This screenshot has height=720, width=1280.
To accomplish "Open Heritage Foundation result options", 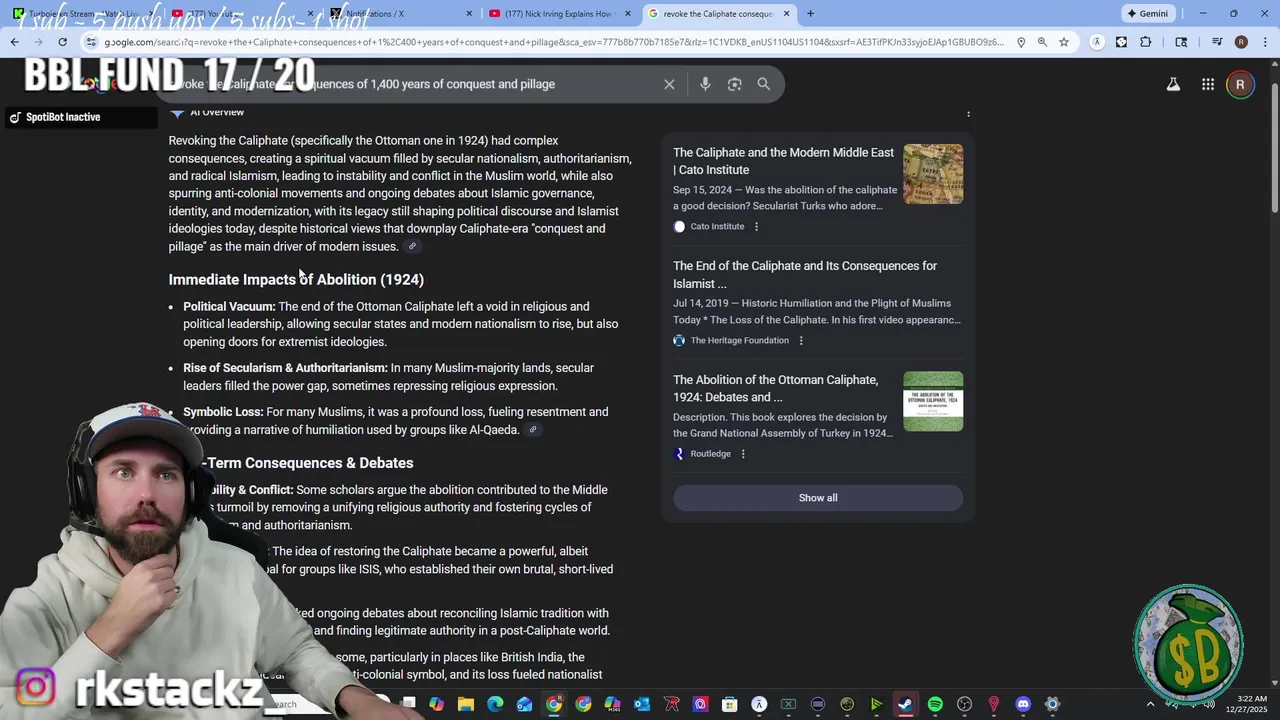I will pos(801,341).
